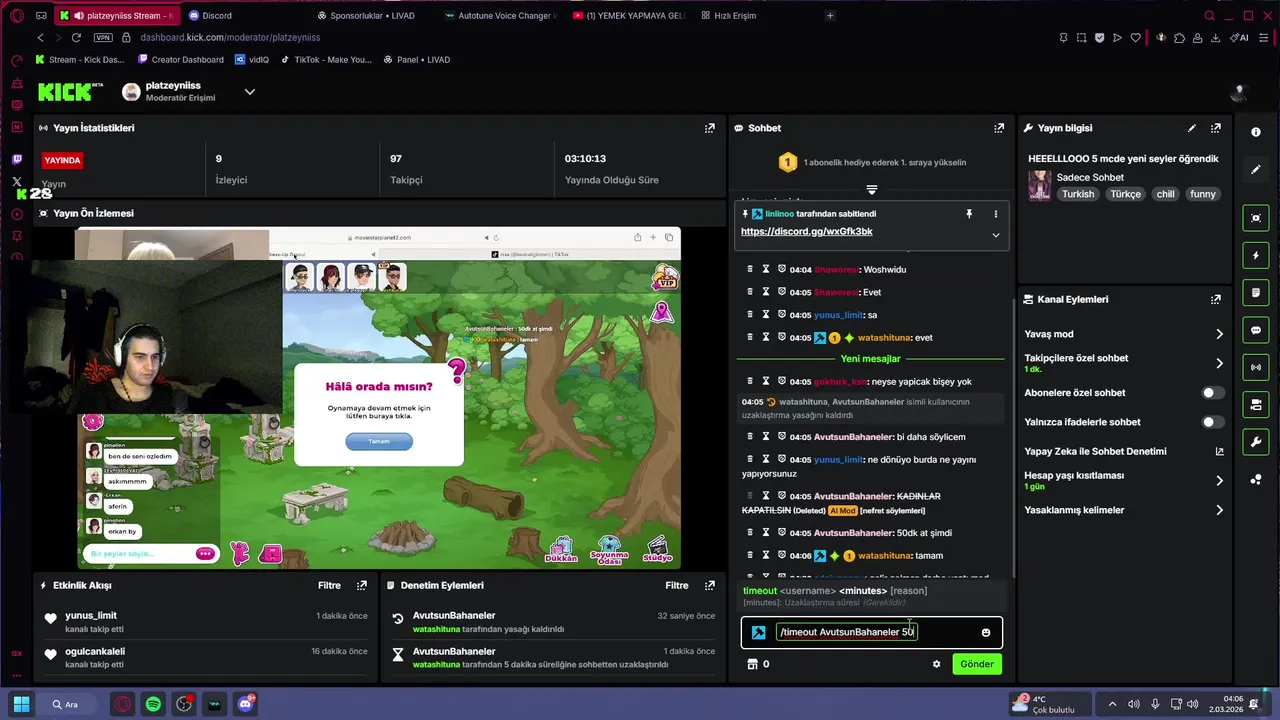1280x720 pixels.
Task: Open the discord.gg/wxGfk3bk link
Action: coord(806,231)
